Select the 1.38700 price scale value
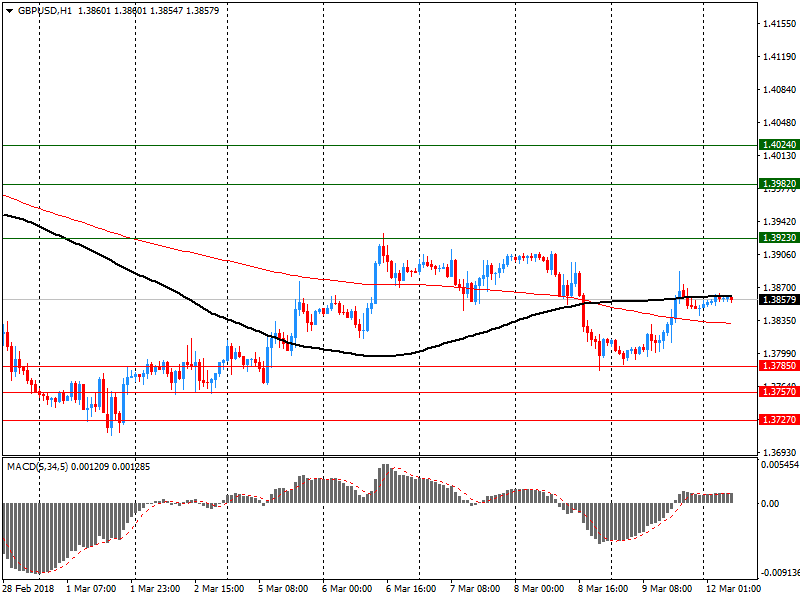 pos(780,288)
